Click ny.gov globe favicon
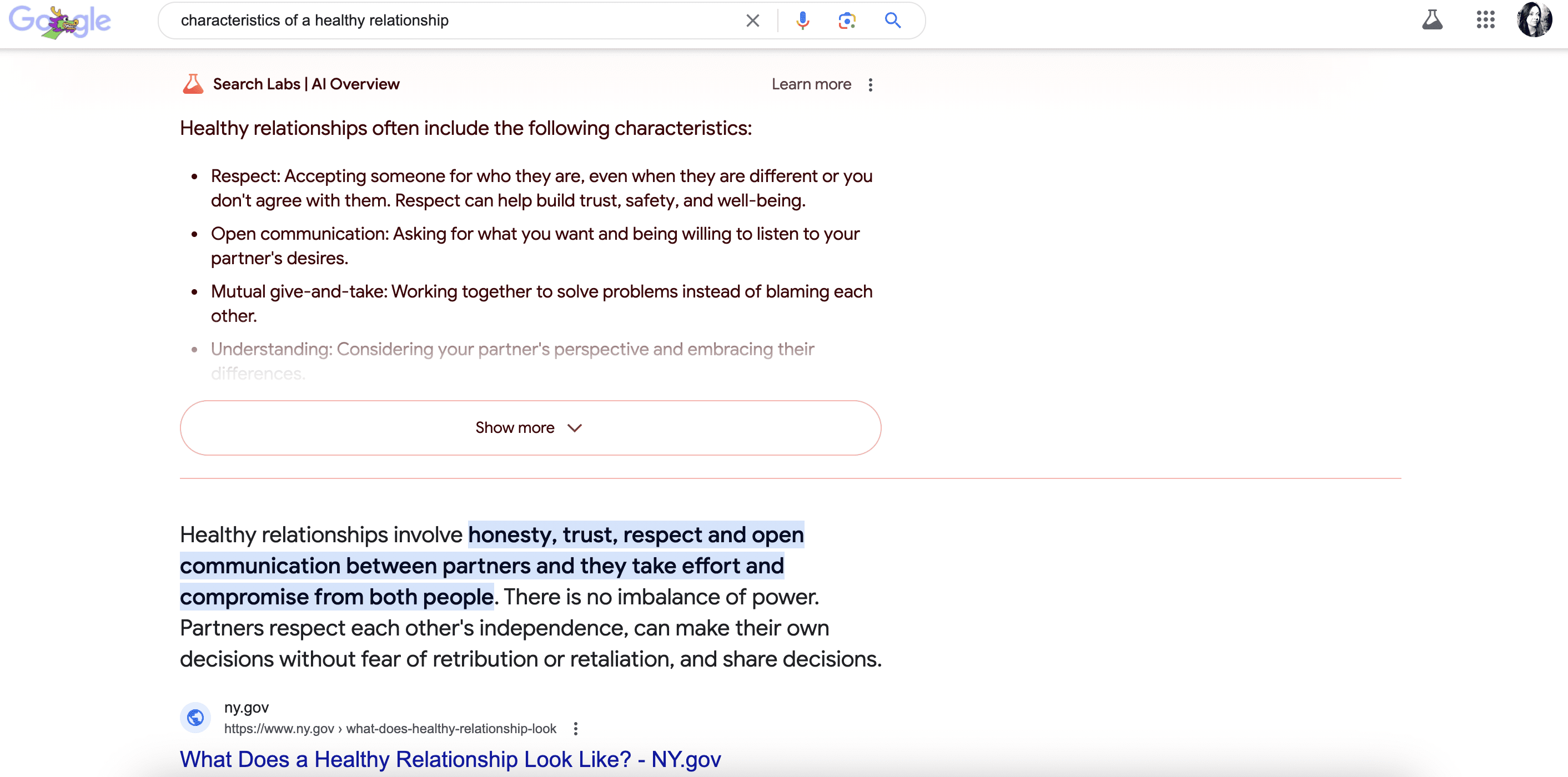The width and height of the screenshot is (1568, 777). [195, 718]
